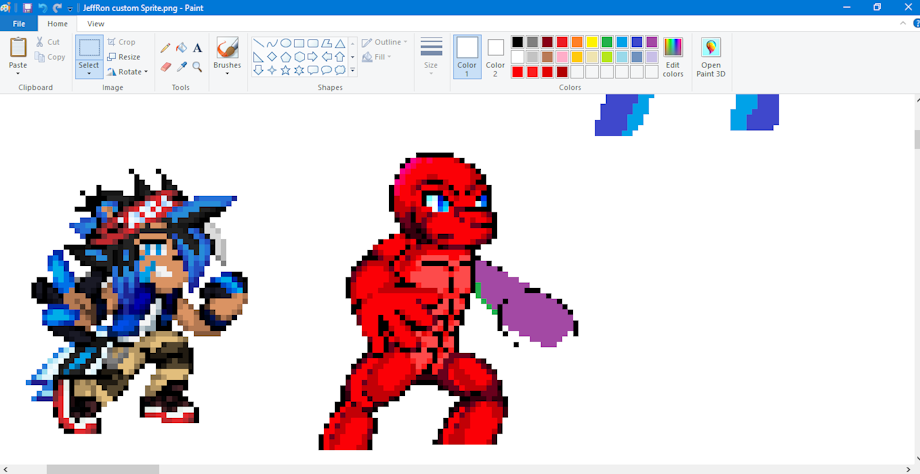This screenshot has height=474, width=920.
Task: Click the Brushes tool icon
Action: pos(227,48)
